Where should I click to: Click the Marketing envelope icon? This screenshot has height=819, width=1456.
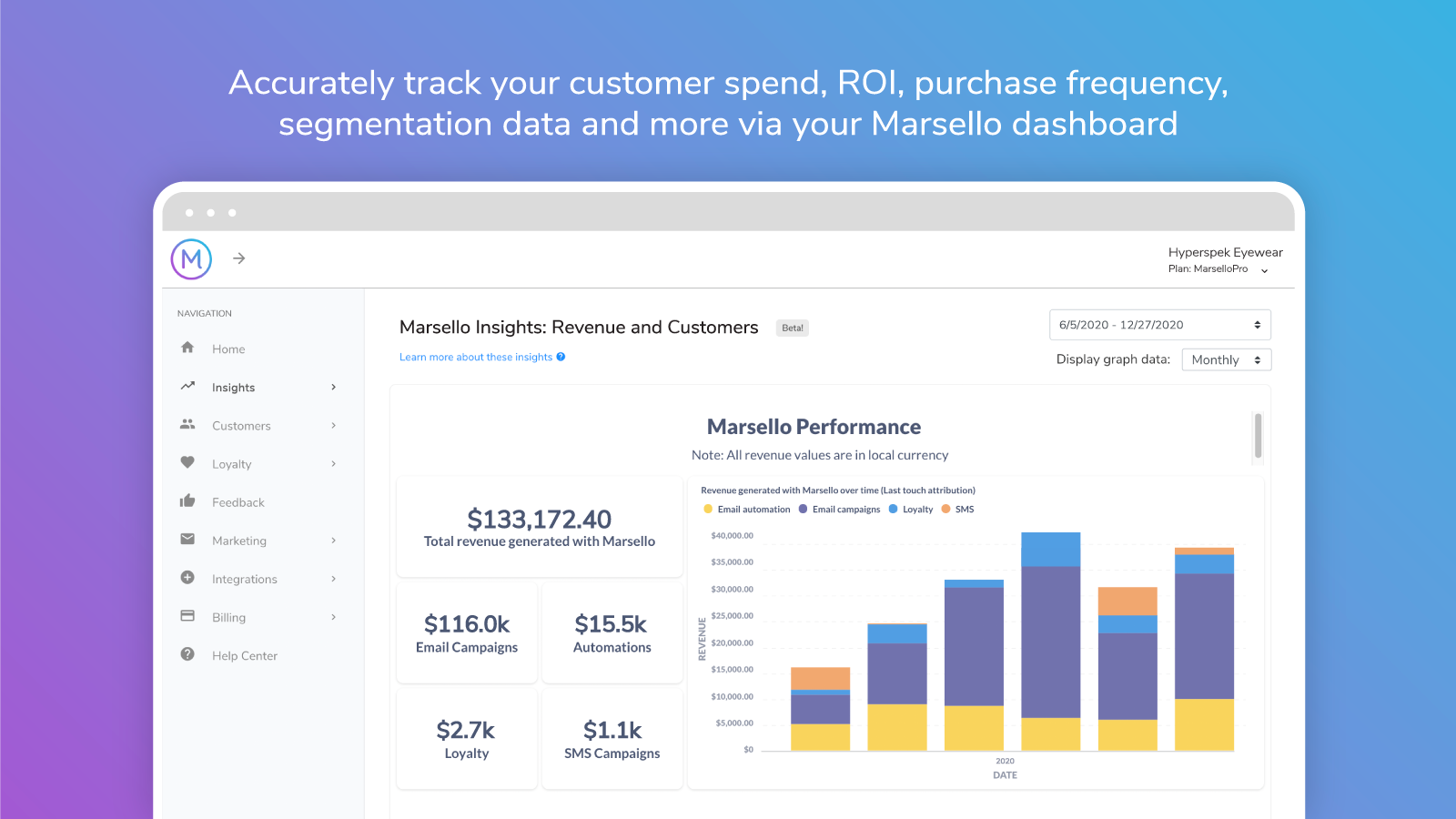click(187, 539)
